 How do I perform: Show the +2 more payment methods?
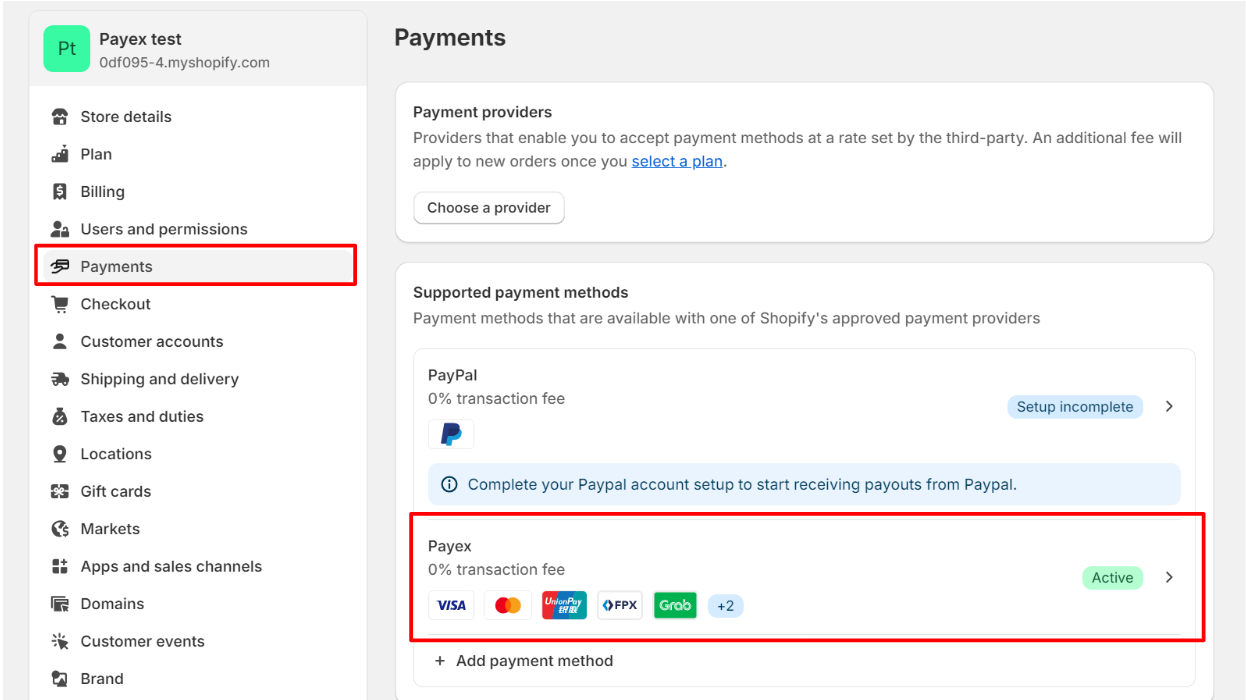pyautogui.click(x=726, y=606)
